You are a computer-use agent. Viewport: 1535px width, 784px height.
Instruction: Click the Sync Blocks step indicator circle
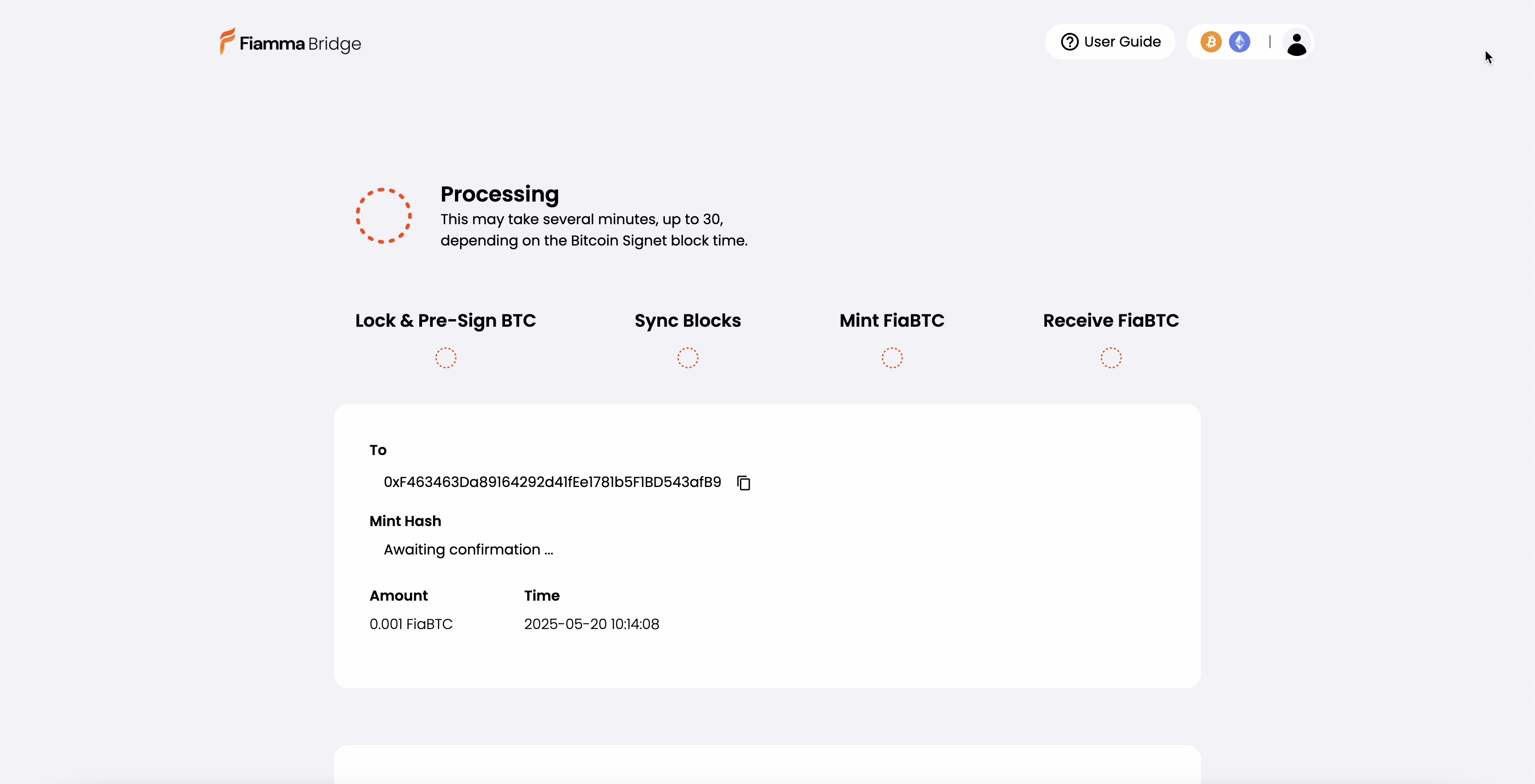coord(688,358)
